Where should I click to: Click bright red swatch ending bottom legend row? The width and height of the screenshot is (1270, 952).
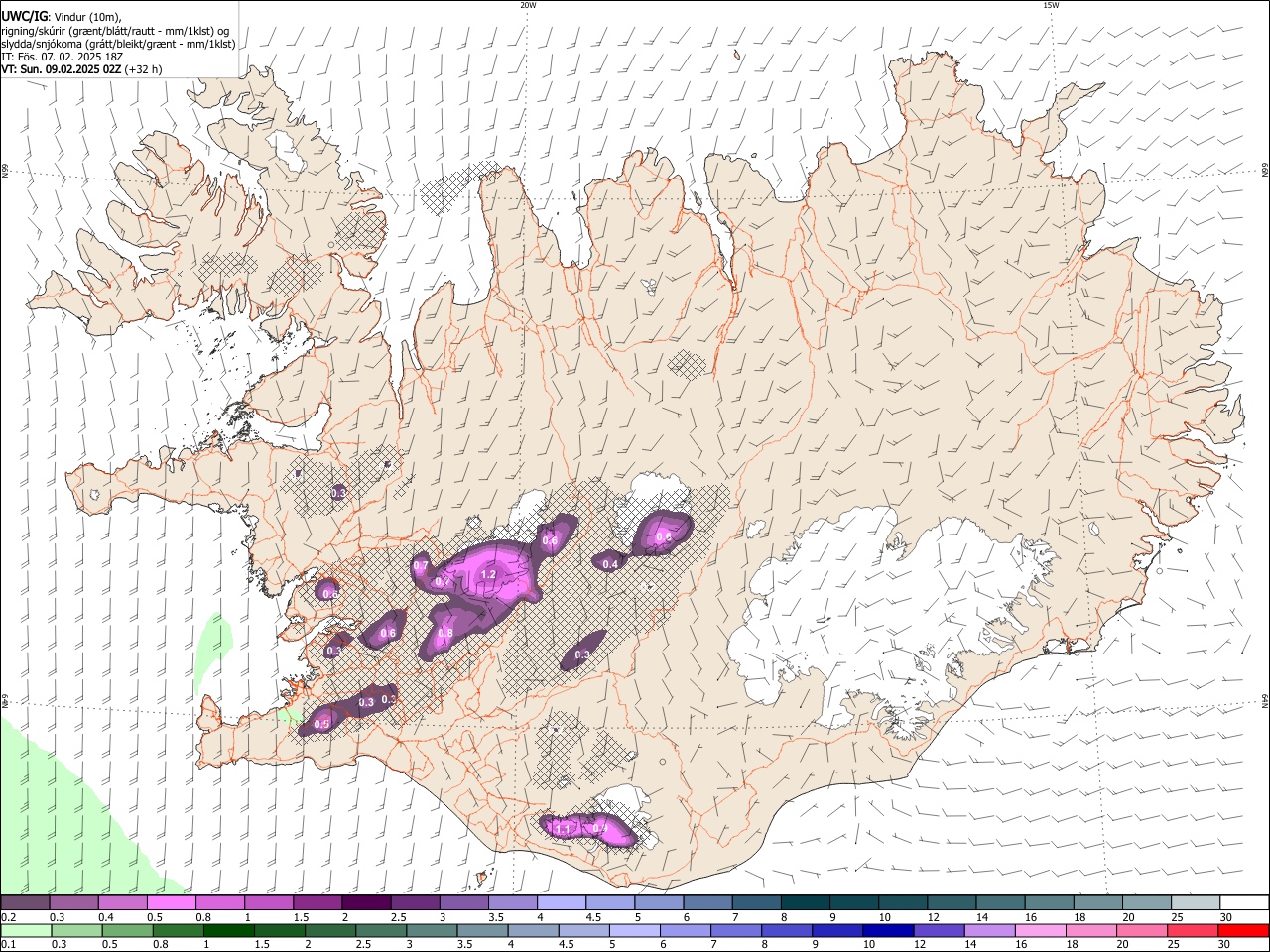(1245, 931)
